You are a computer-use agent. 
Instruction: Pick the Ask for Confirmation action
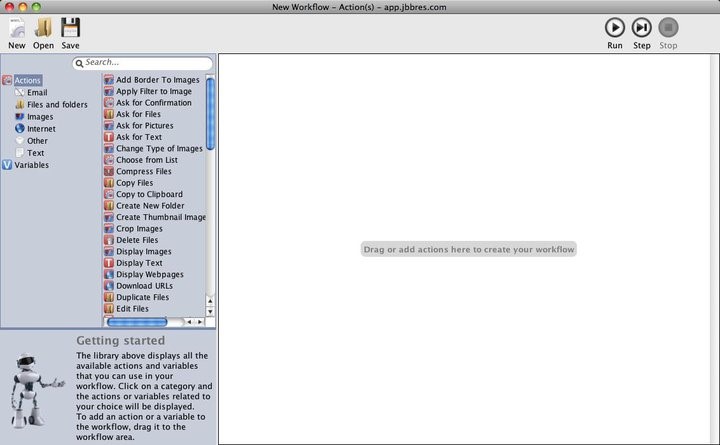(x=153, y=103)
